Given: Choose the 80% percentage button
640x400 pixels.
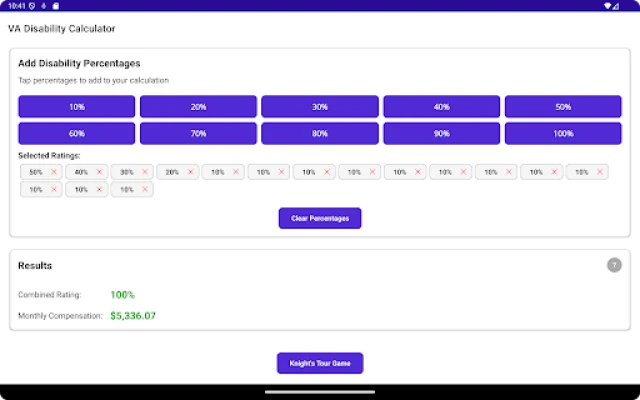Looking at the screenshot, I should coord(320,133).
